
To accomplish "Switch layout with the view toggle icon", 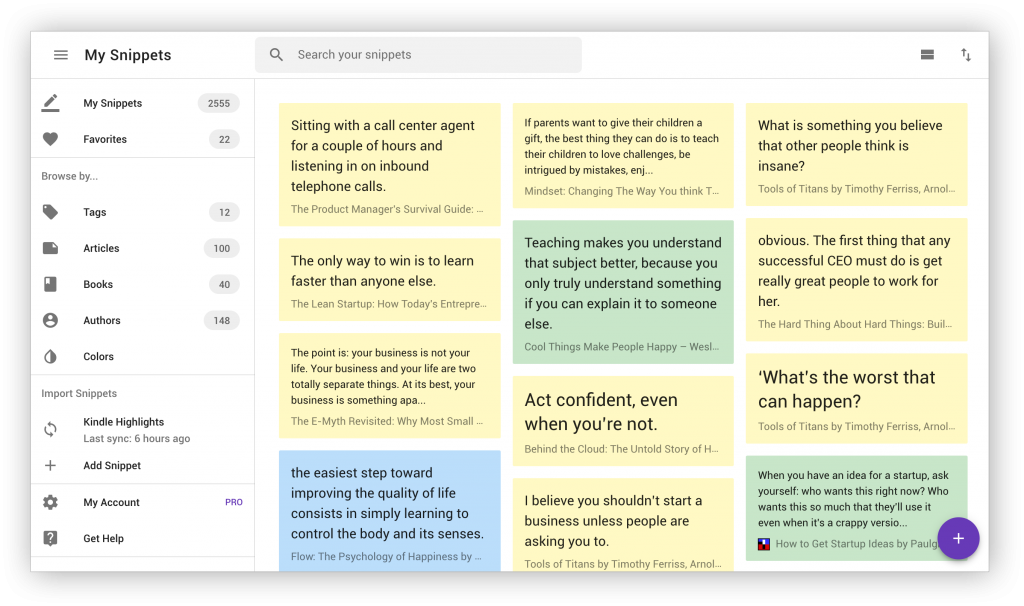I will coord(927,55).
